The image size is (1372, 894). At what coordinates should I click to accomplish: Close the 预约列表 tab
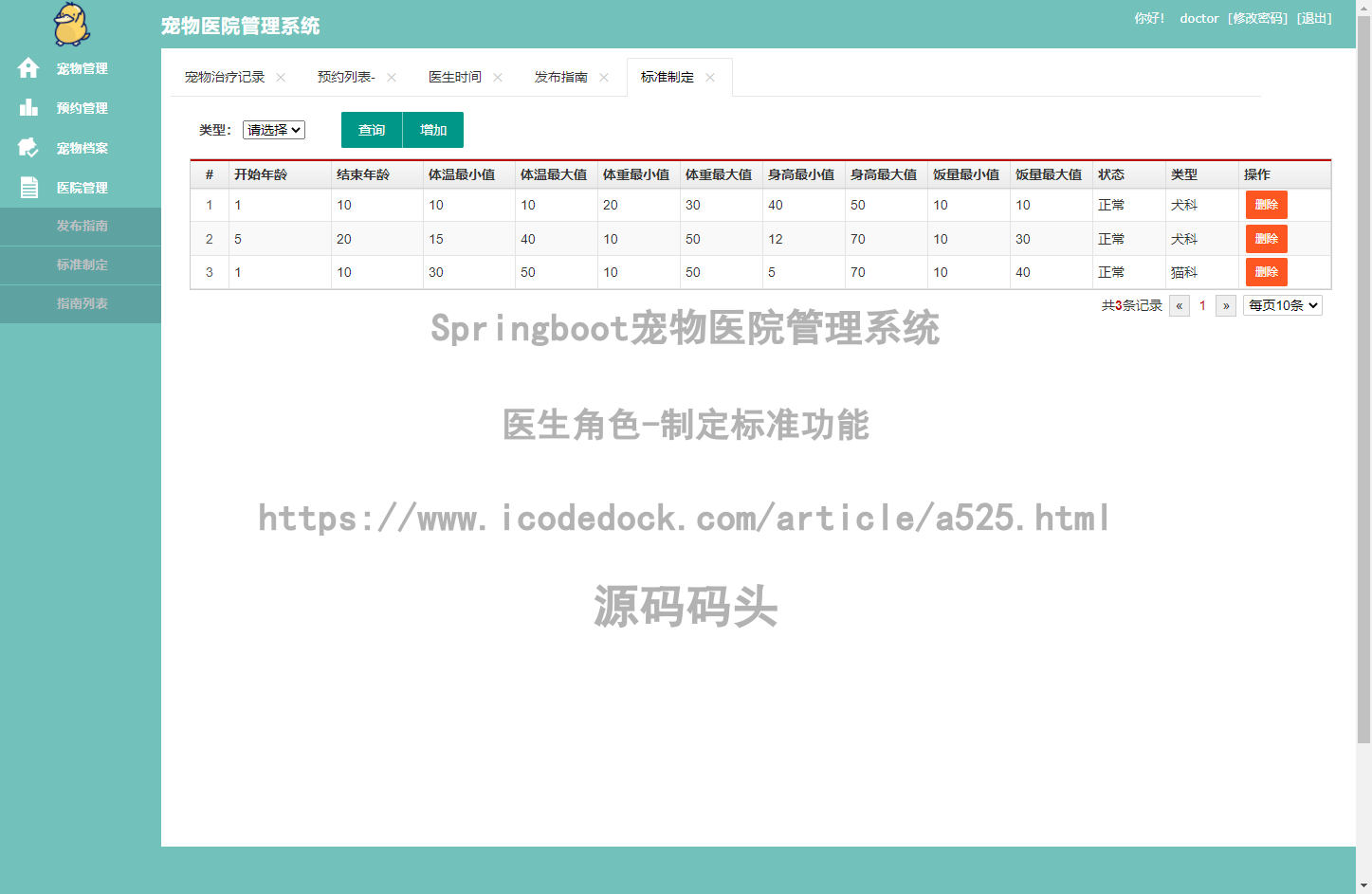tap(392, 78)
